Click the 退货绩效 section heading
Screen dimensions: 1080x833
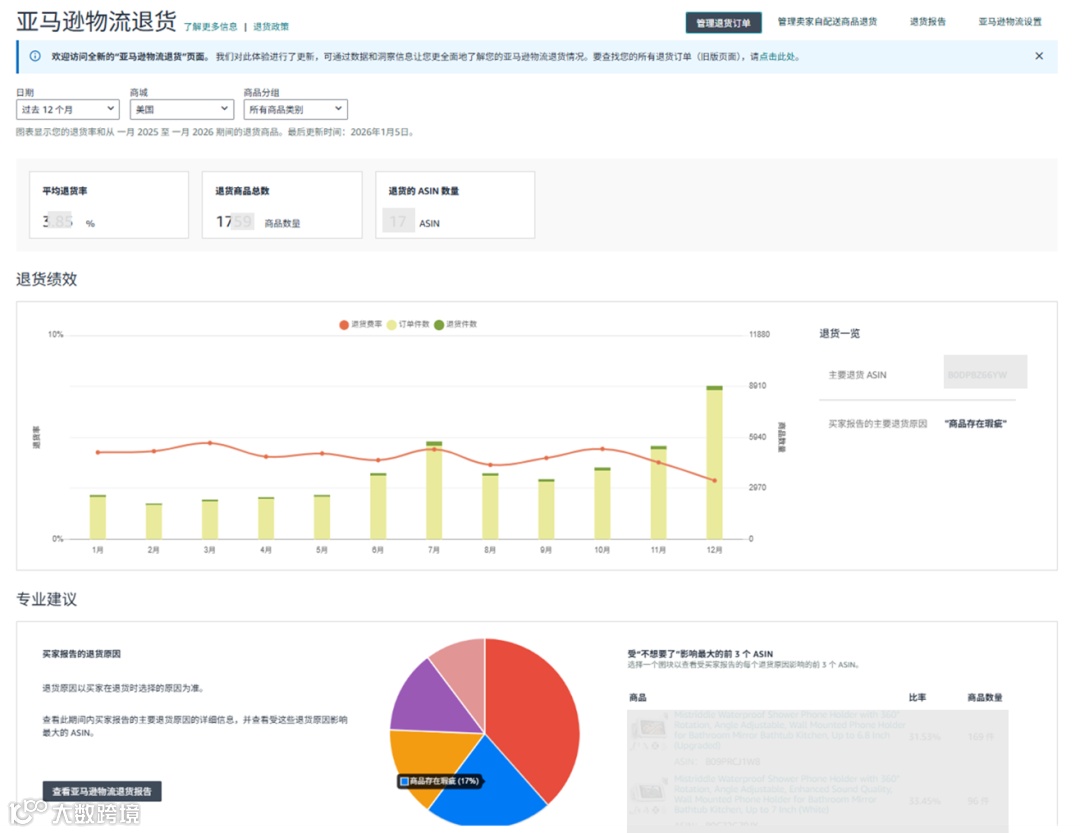(x=47, y=279)
